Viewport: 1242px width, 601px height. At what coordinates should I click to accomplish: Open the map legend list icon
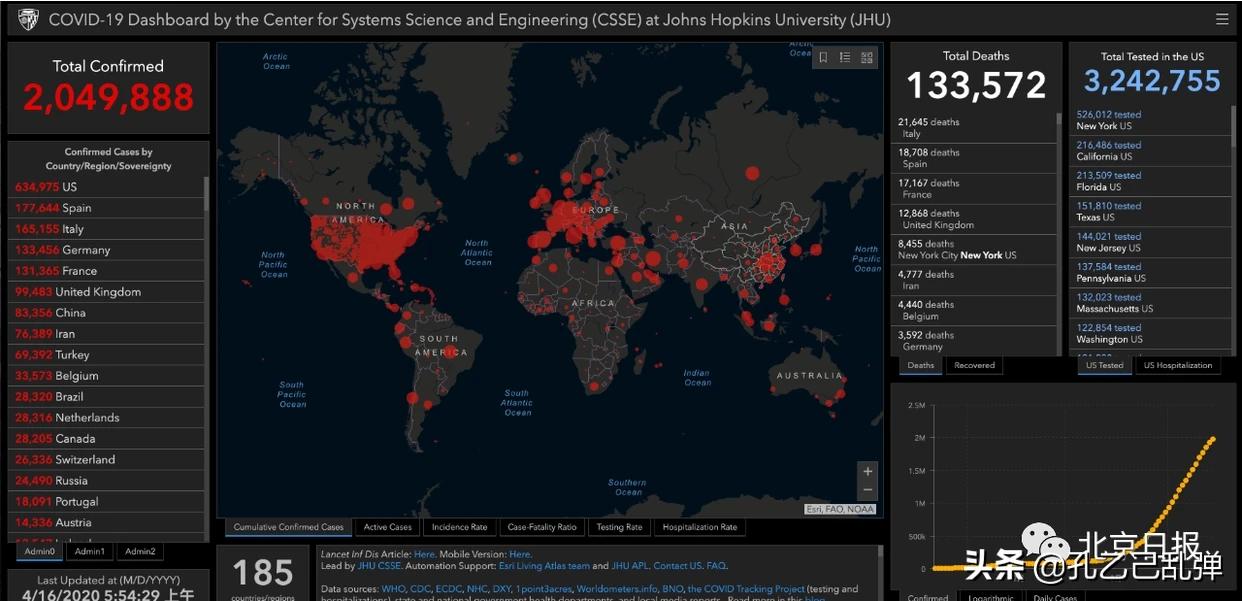click(x=845, y=58)
